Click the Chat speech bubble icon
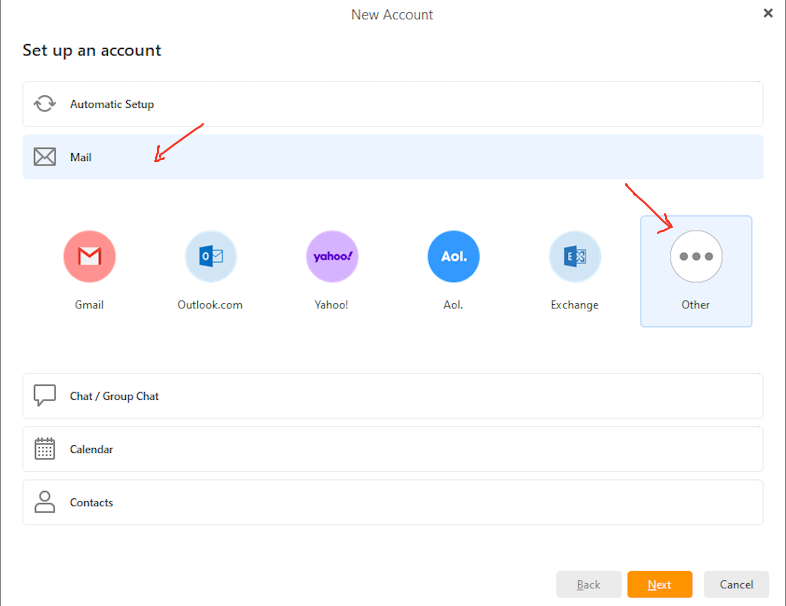The image size is (786, 606). click(x=45, y=395)
